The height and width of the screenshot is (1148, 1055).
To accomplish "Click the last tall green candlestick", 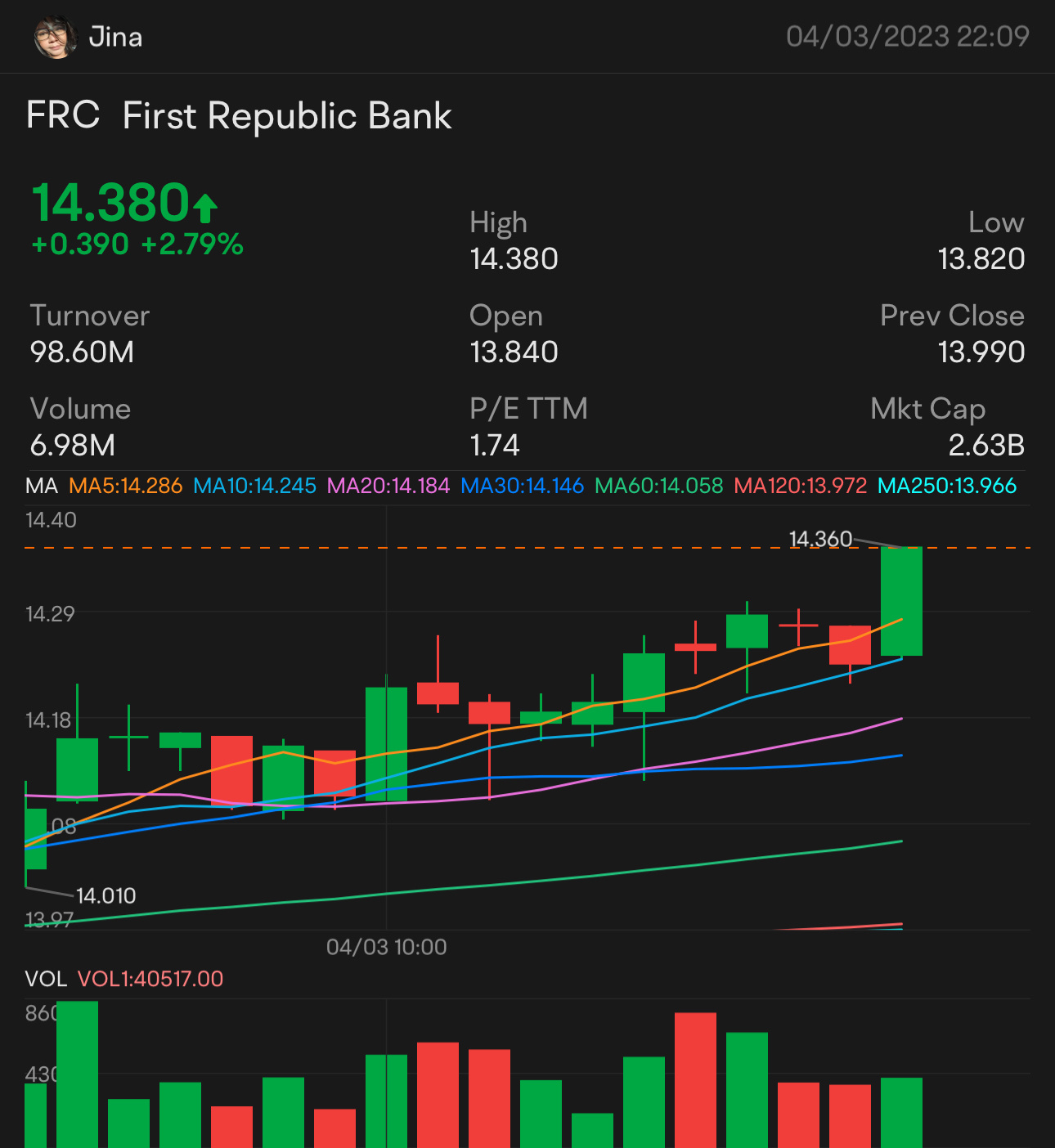I will pos(901,601).
